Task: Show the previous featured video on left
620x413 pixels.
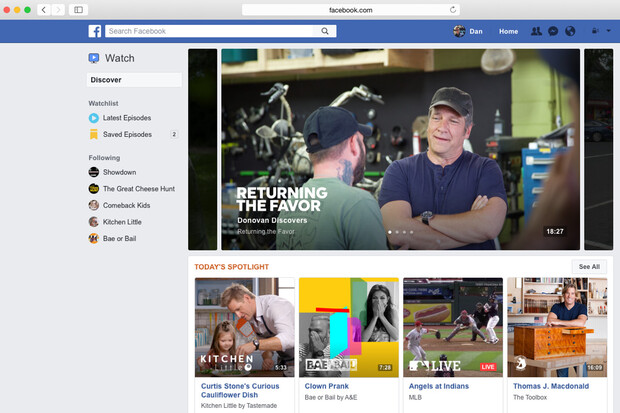Action: click(x=202, y=149)
